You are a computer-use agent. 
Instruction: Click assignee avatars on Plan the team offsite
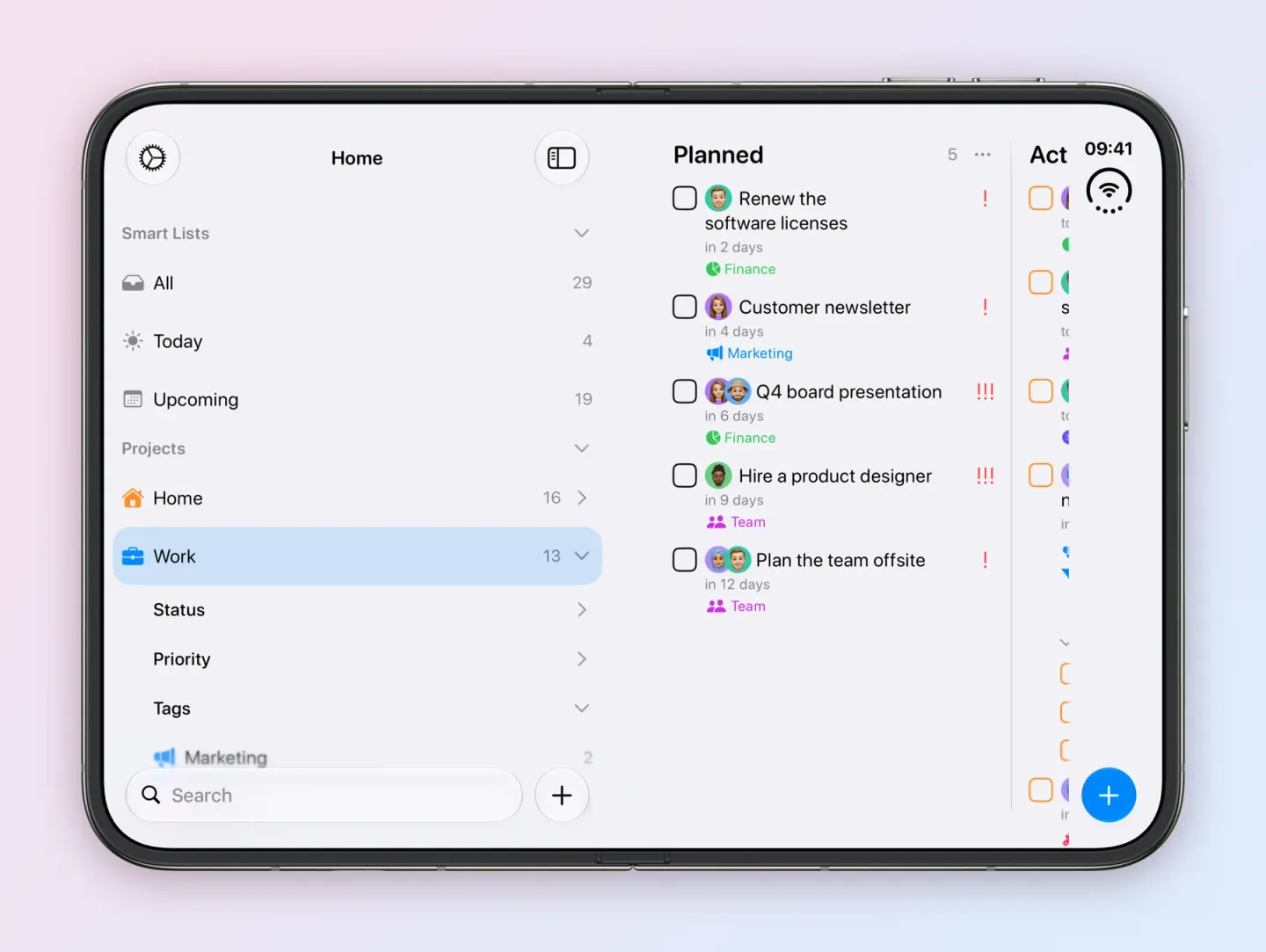(x=728, y=560)
